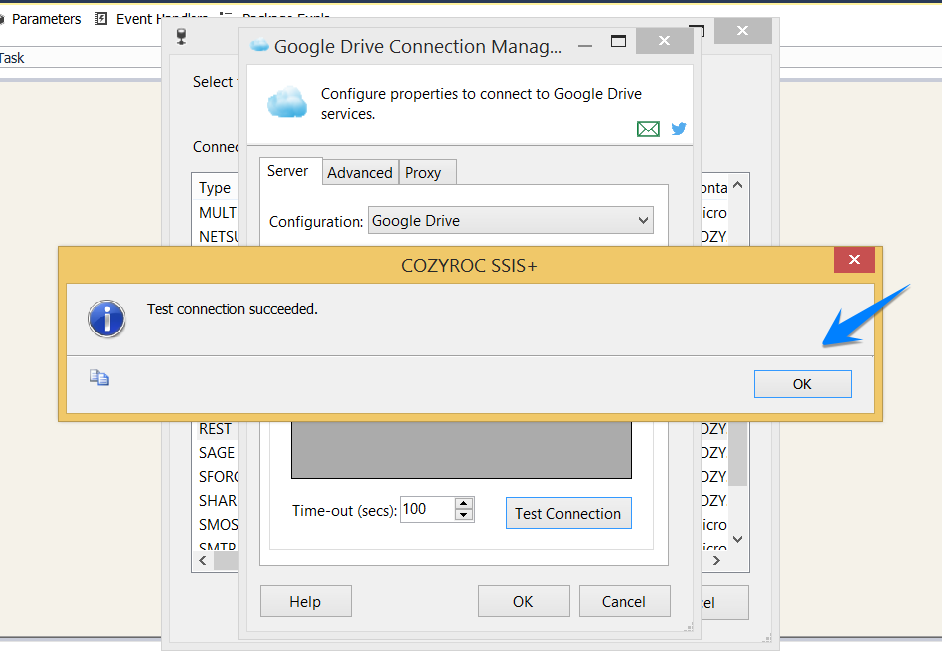Image resolution: width=942 pixels, height=655 pixels.
Task: Close the COZYROC SSIS+ message dialog
Action: (854, 260)
